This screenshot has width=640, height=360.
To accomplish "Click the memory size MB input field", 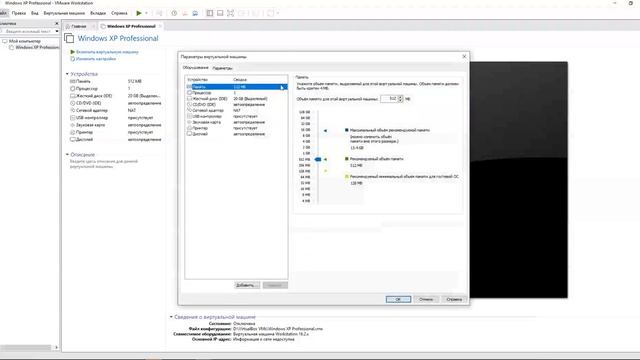I will pos(389,99).
